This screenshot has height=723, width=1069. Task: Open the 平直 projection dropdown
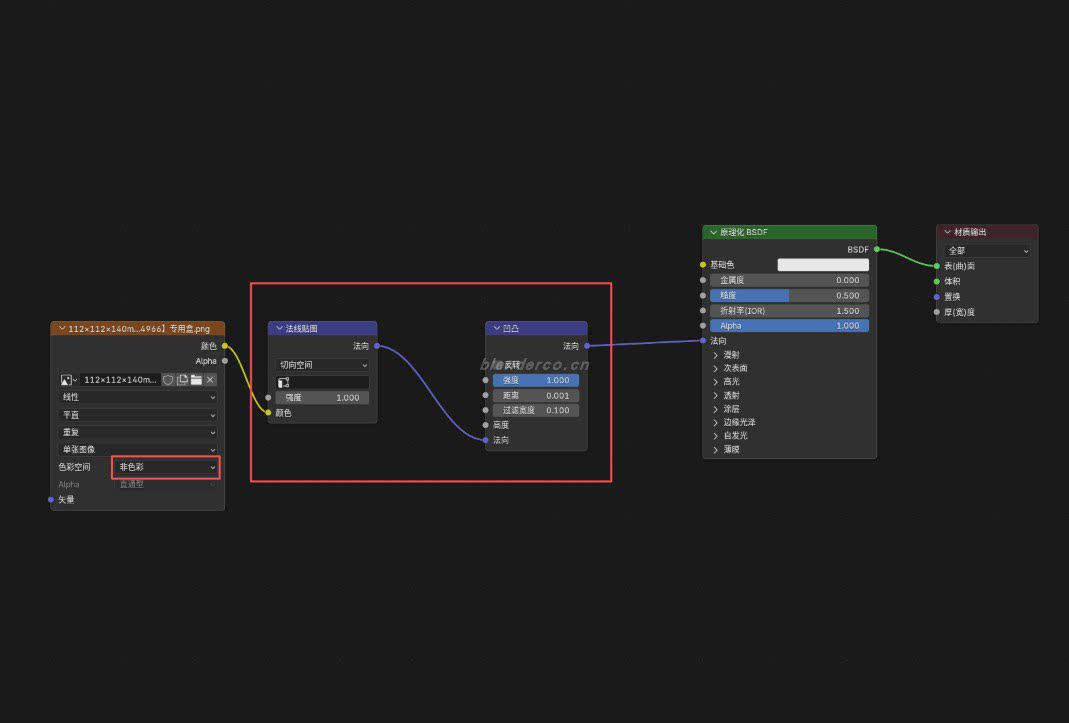coord(138,415)
